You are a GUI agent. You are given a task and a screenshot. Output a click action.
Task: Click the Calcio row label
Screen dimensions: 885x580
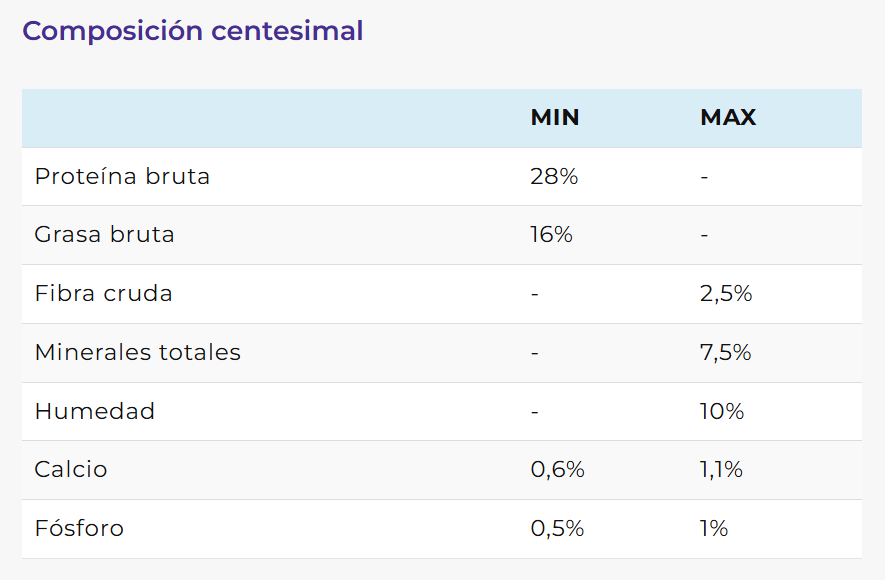tap(70, 470)
